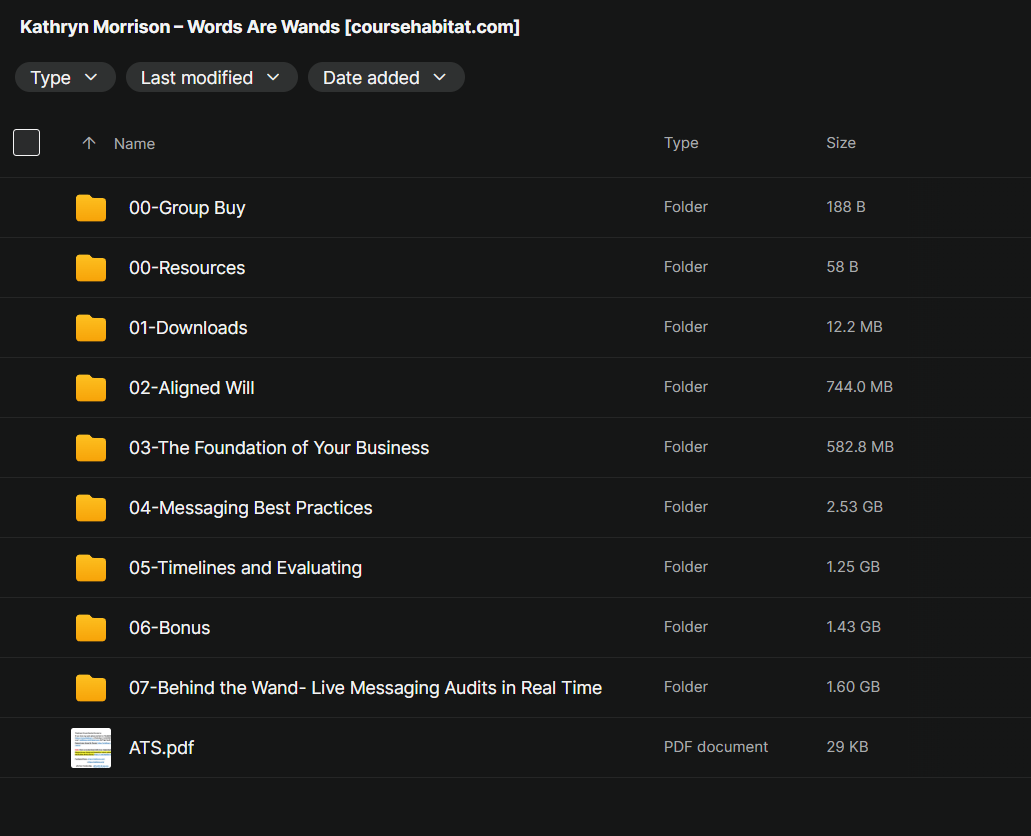Viewport: 1031px width, 836px height.
Task: Open the 03-The Foundation of Your Business folder
Action: (x=279, y=448)
